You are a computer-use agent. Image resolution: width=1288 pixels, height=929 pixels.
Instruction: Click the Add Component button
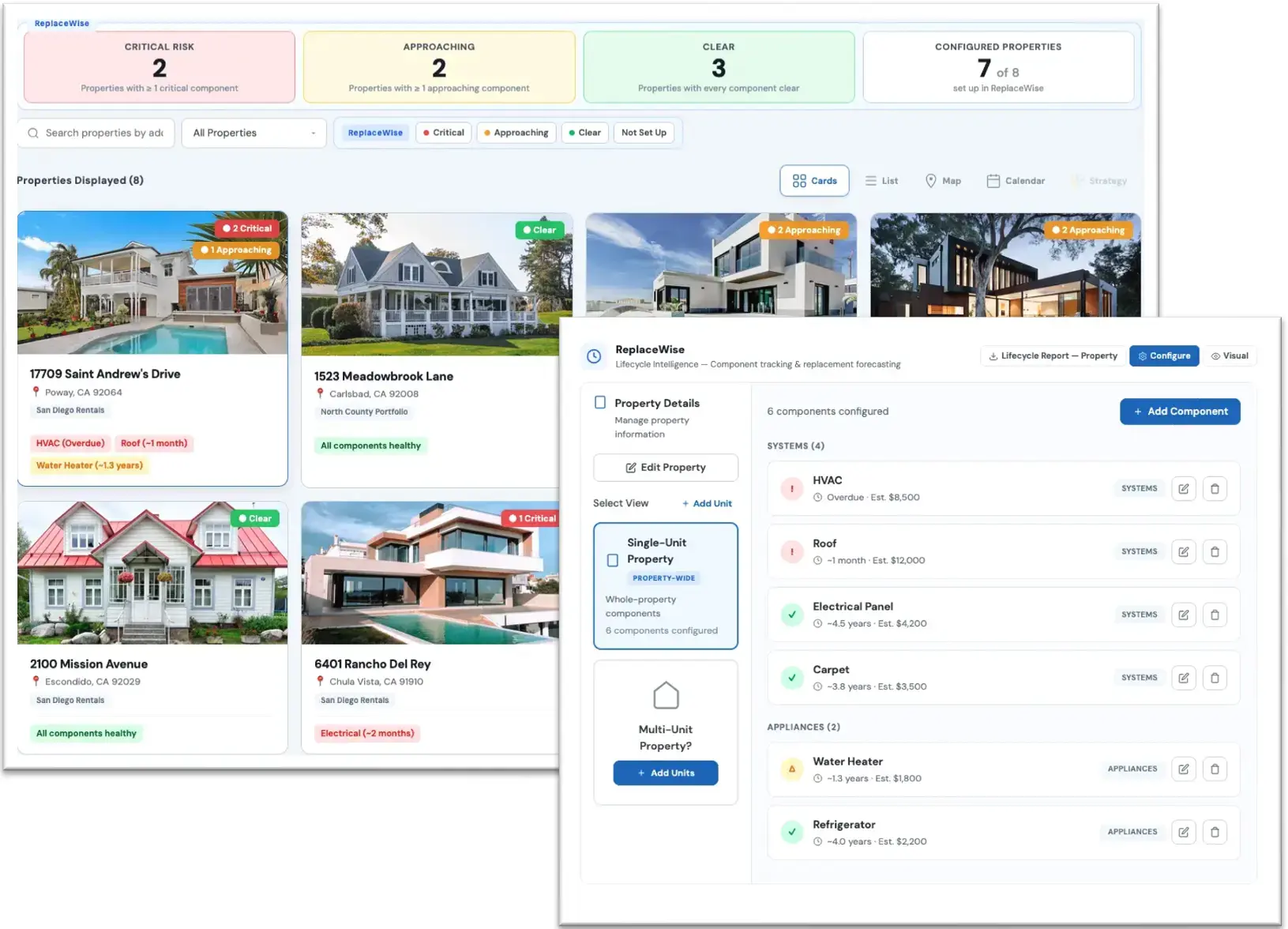point(1180,412)
